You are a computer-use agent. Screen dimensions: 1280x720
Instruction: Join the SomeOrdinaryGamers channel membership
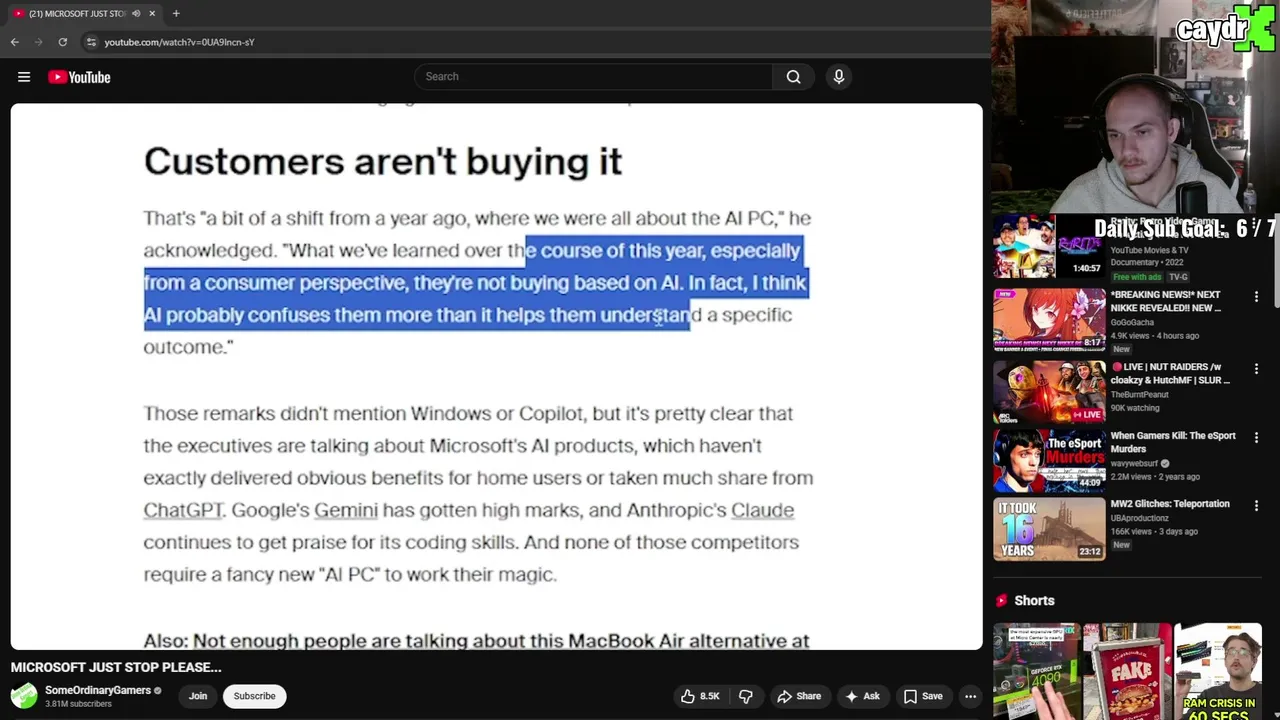[198, 696]
